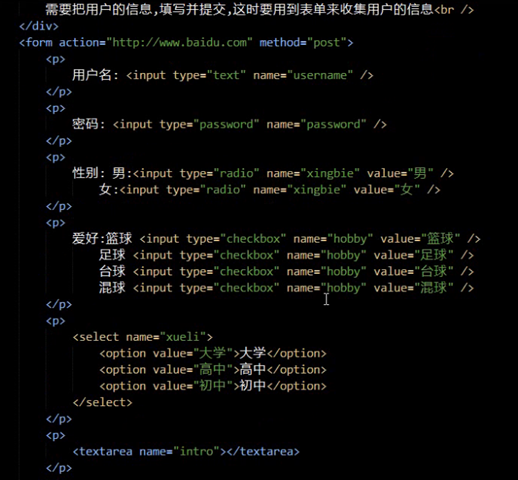Click </option> closing tag on 大学 line

pyautogui.click(x=296, y=353)
